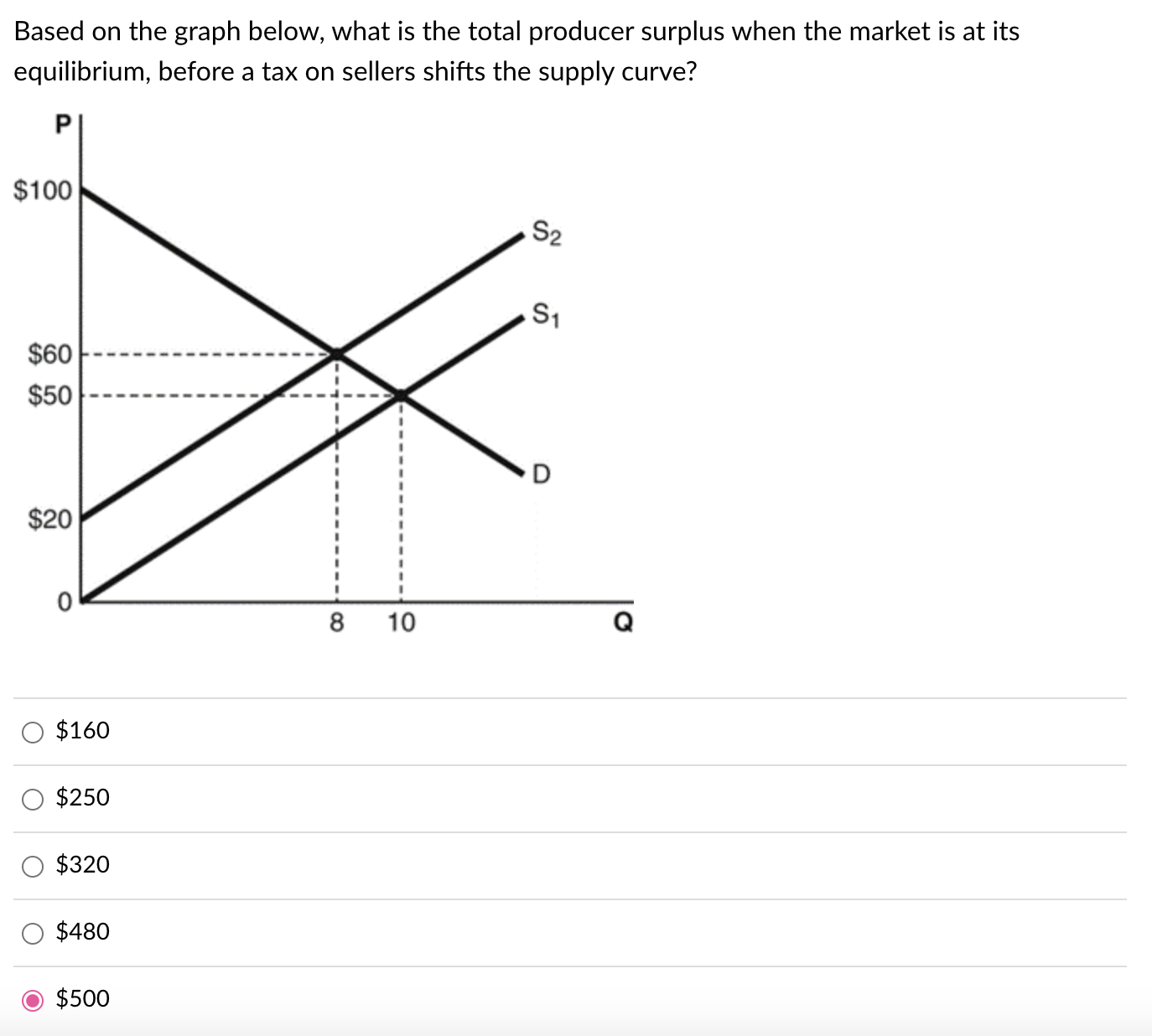Select the $320 answer option
1152x1036 pixels.
point(32,866)
